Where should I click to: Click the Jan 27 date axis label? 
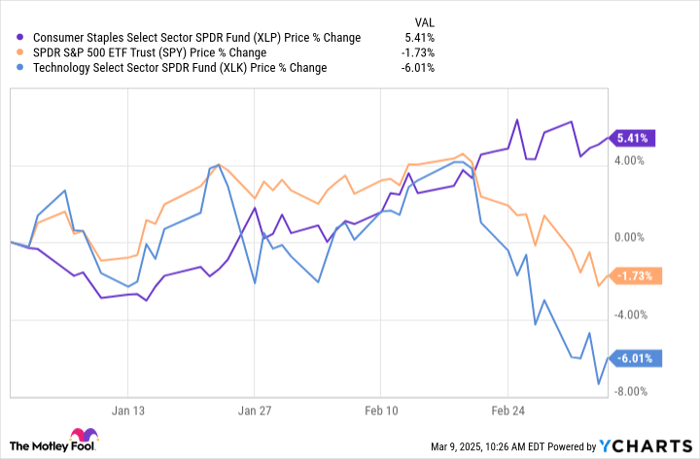pos(255,409)
